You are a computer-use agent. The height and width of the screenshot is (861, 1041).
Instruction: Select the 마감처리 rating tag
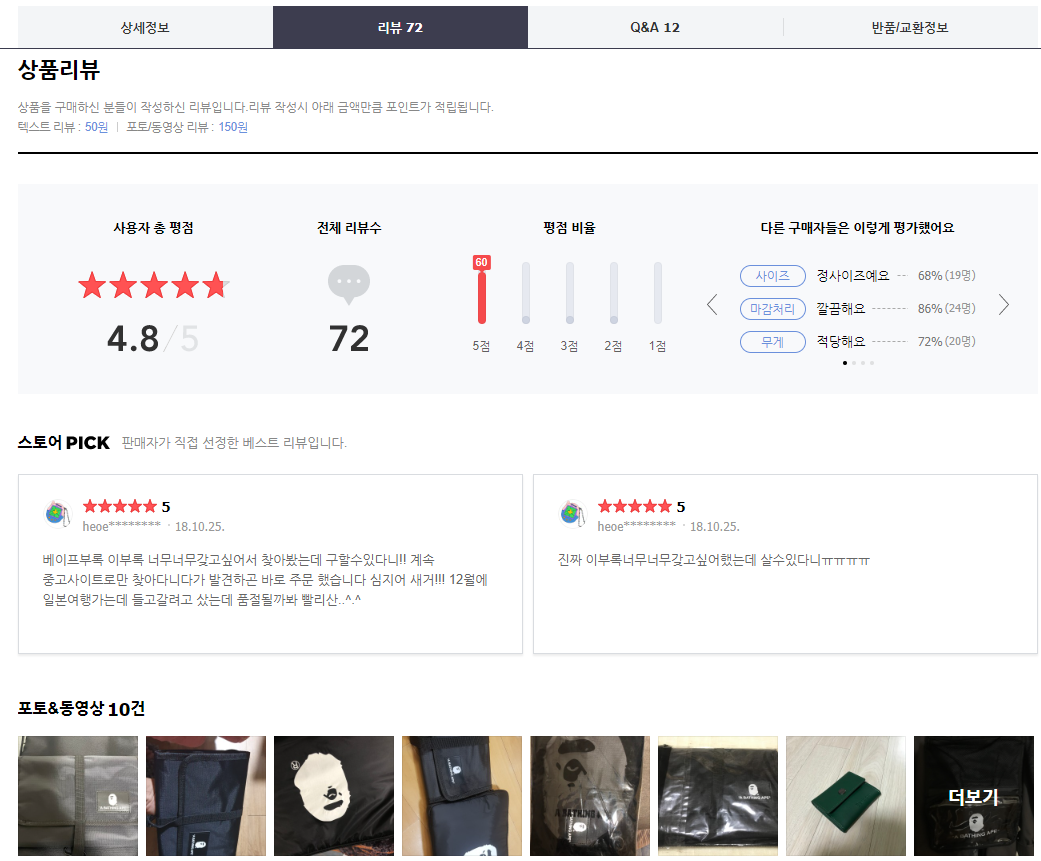click(772, 308)
